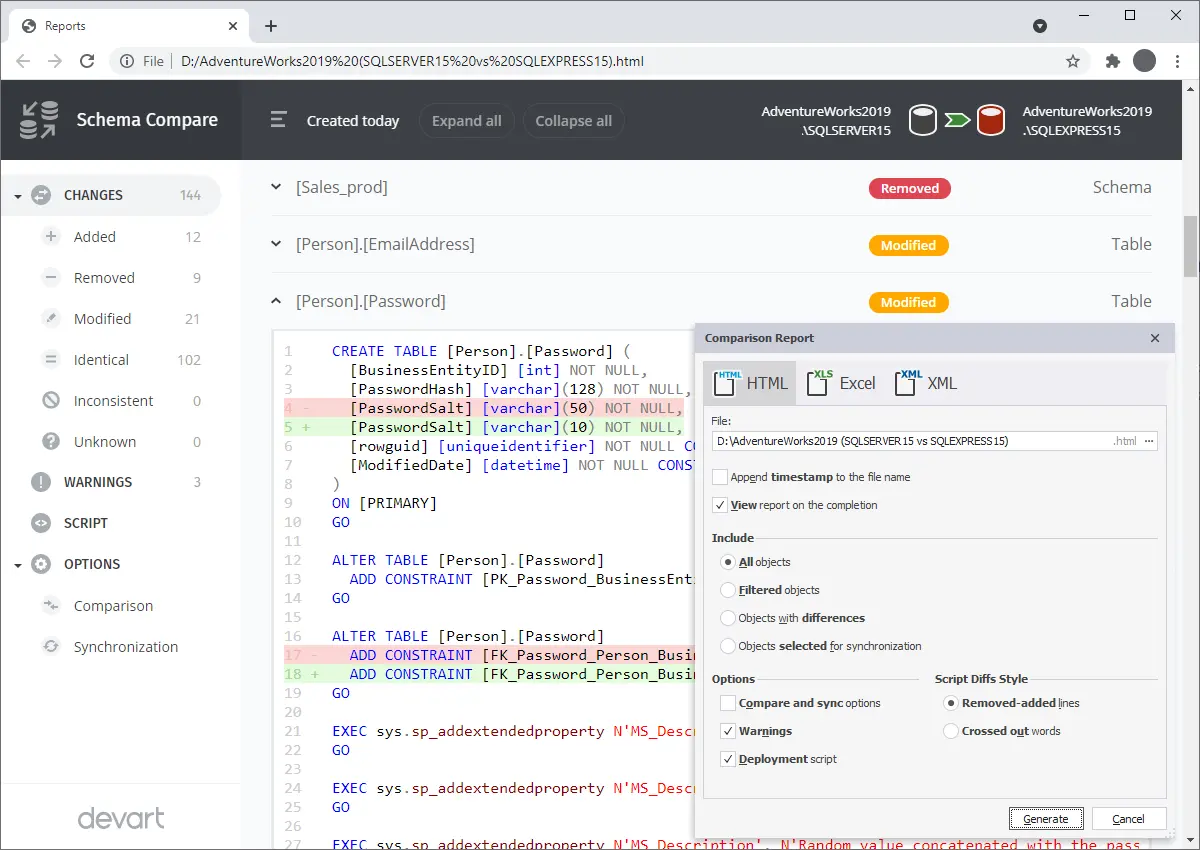The image size is (1200, 850).
Task: Bookmark this page with the star icon
Action: pyautogui.click(x=1073, y=61)
